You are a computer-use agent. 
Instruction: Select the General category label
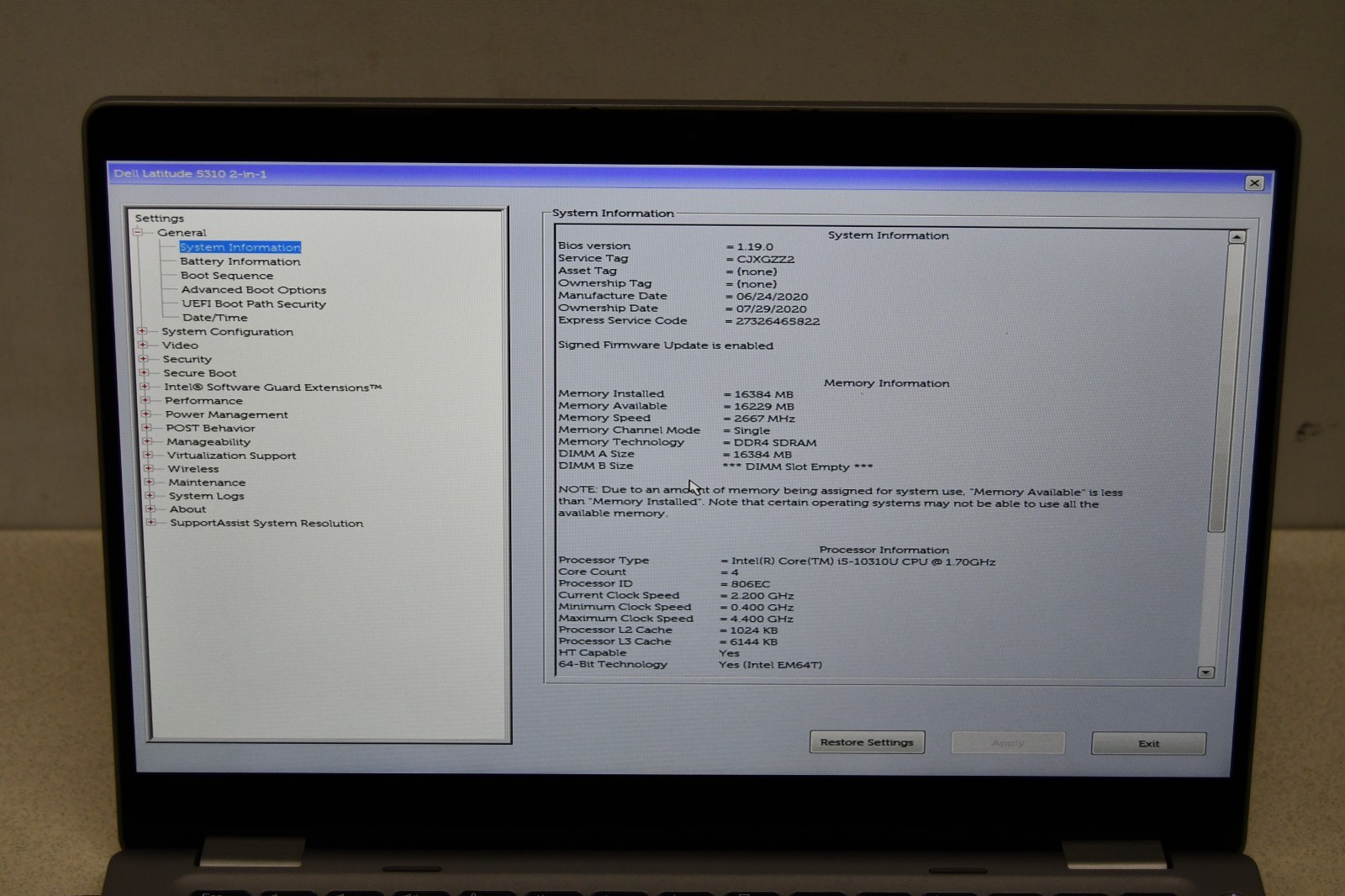181,233
